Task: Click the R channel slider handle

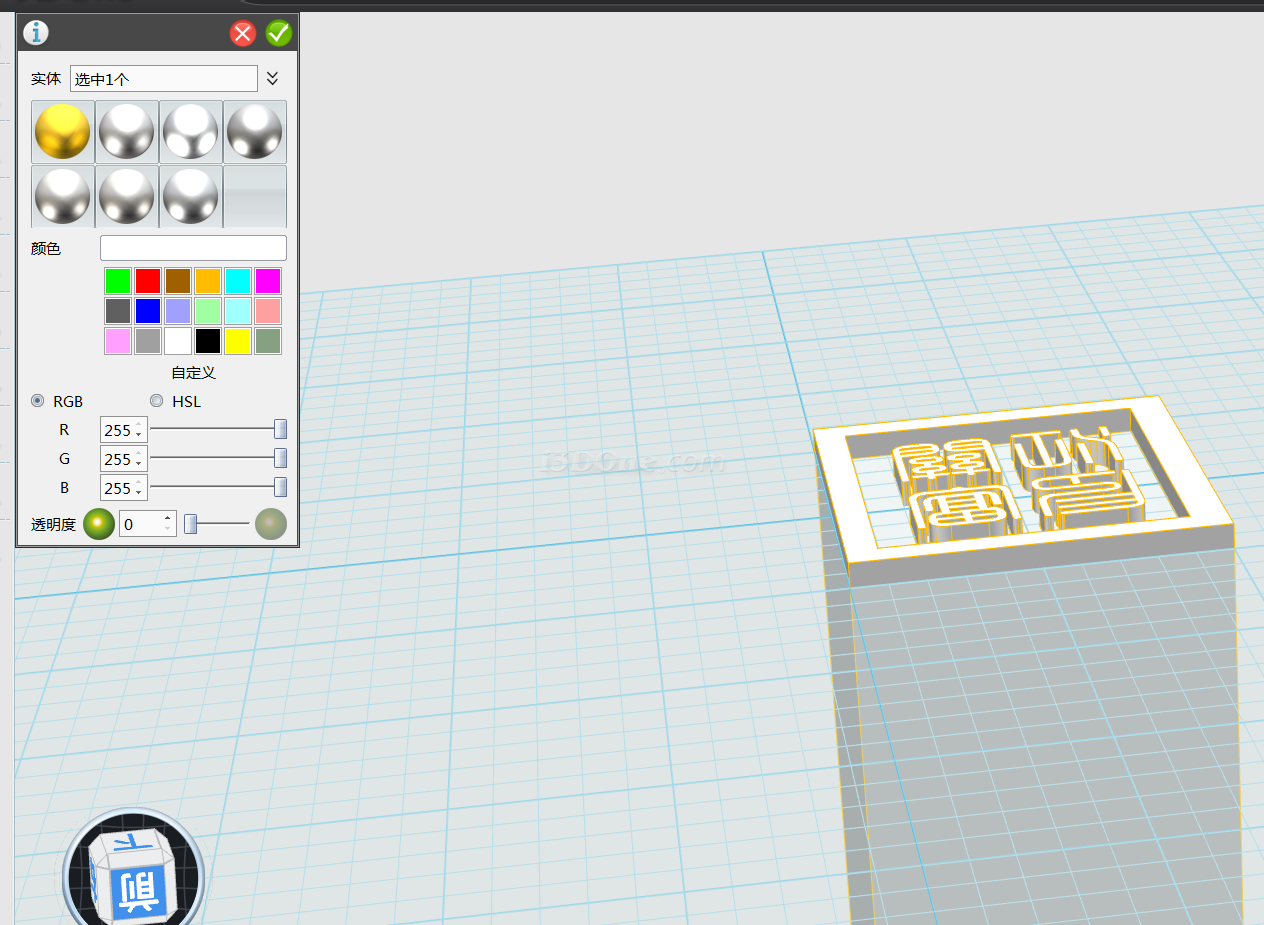Action: [x=281, y=429]
